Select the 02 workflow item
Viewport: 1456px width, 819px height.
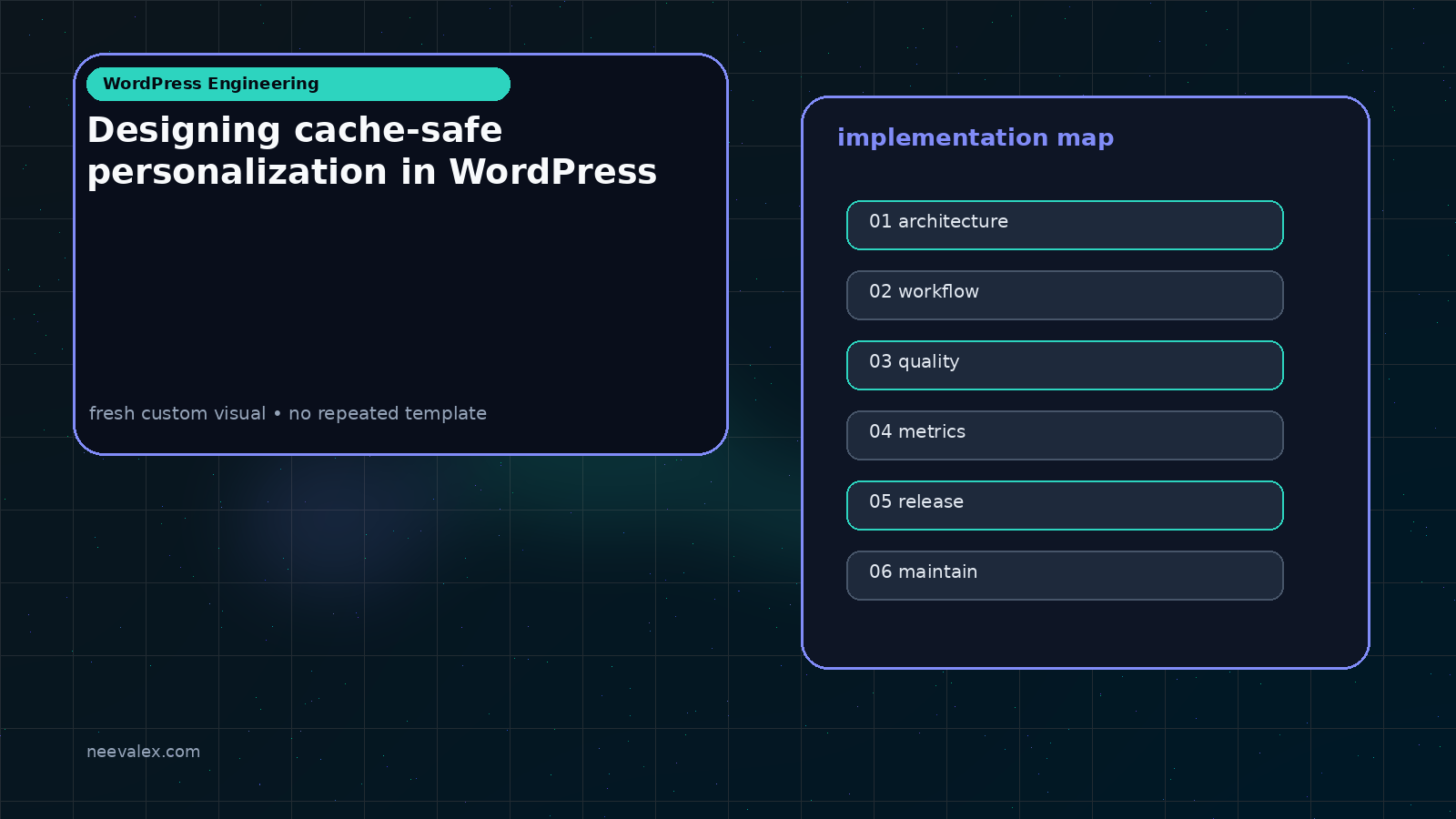click(1065, 295)
